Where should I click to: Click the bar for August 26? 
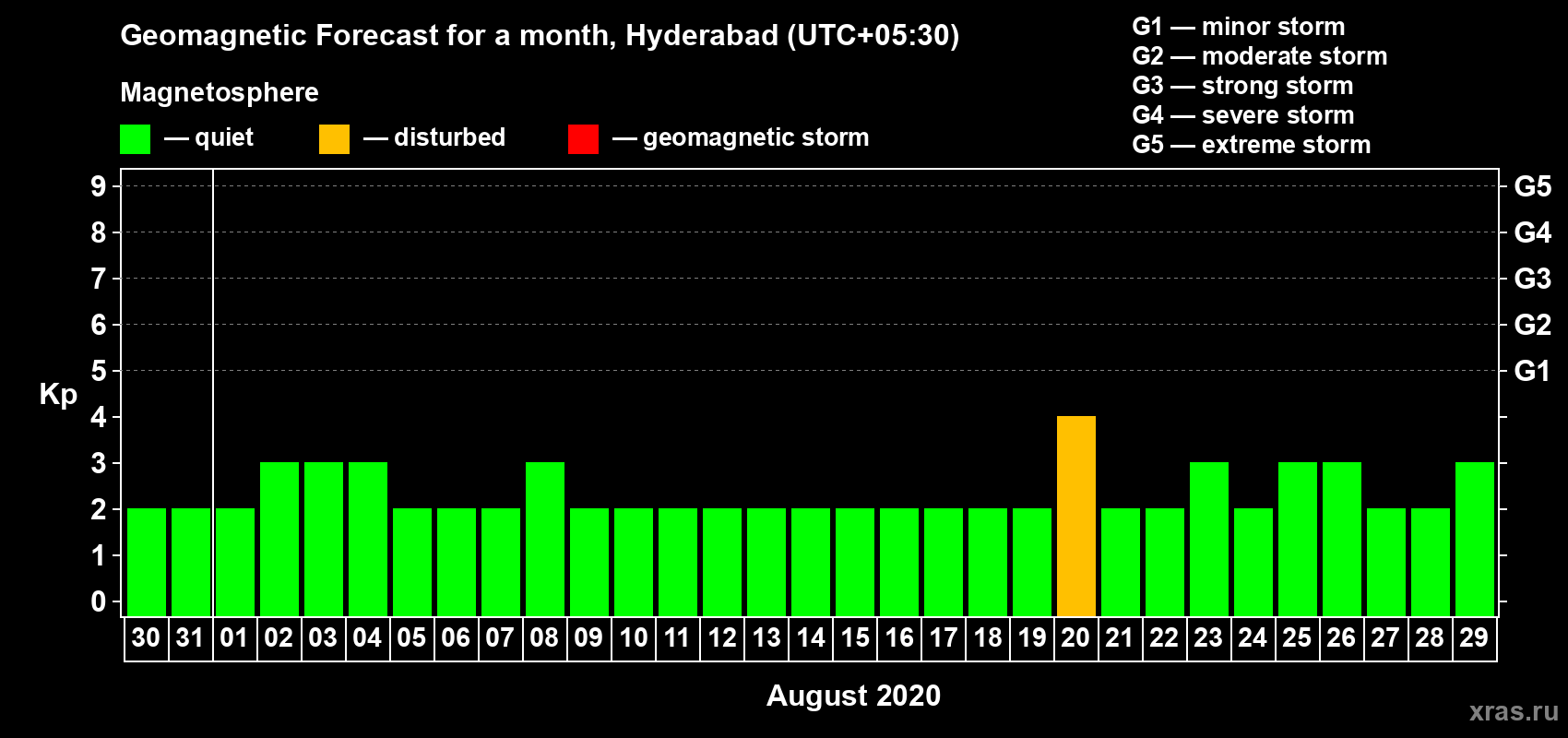[1342, 540]
